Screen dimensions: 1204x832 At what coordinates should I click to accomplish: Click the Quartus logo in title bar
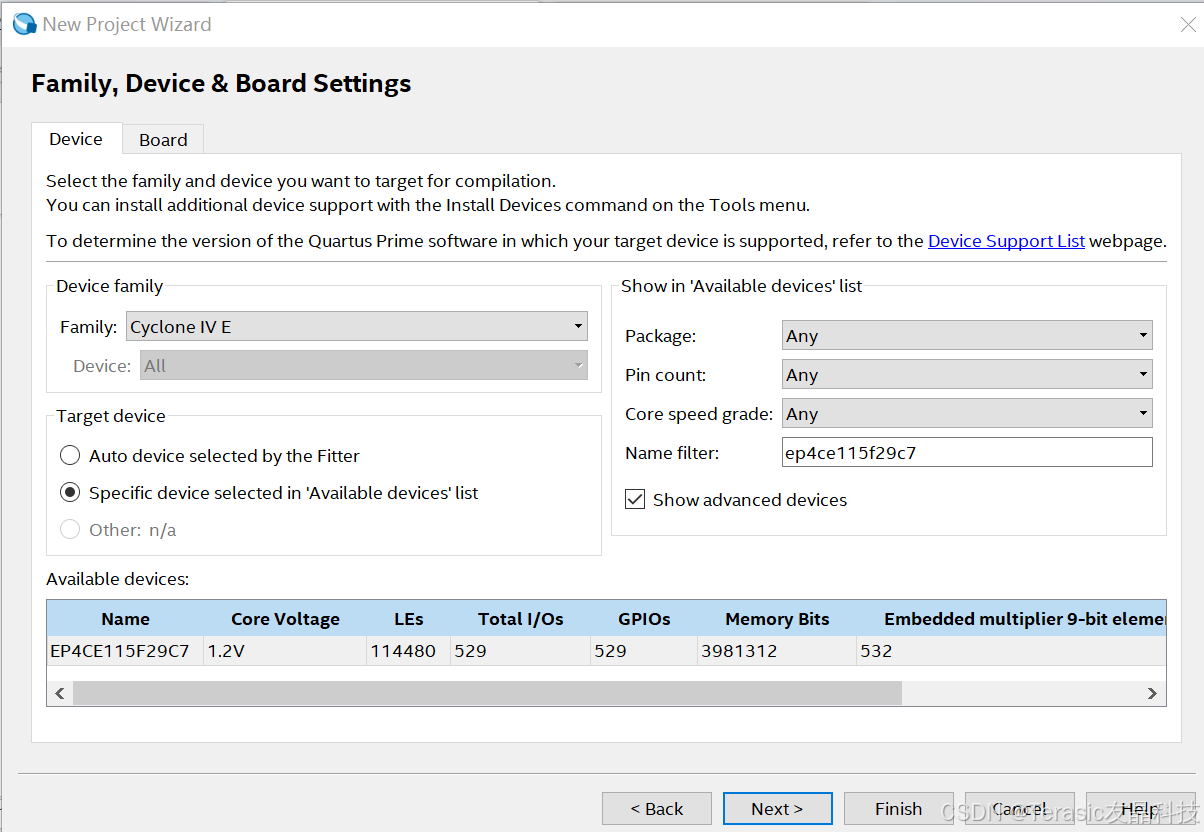23,24
